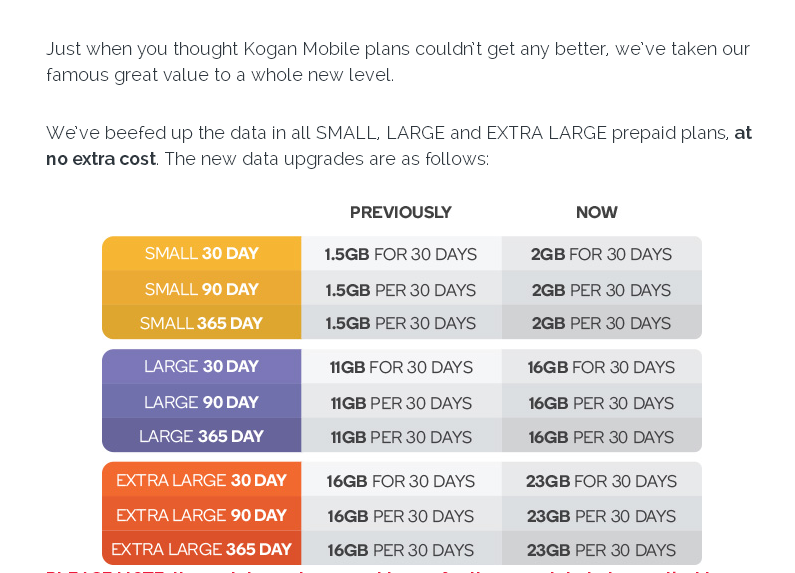Viewport: 795px width, 573px height.
Task: Select the LARGE 365 DAY plan label
Action: 202,436
